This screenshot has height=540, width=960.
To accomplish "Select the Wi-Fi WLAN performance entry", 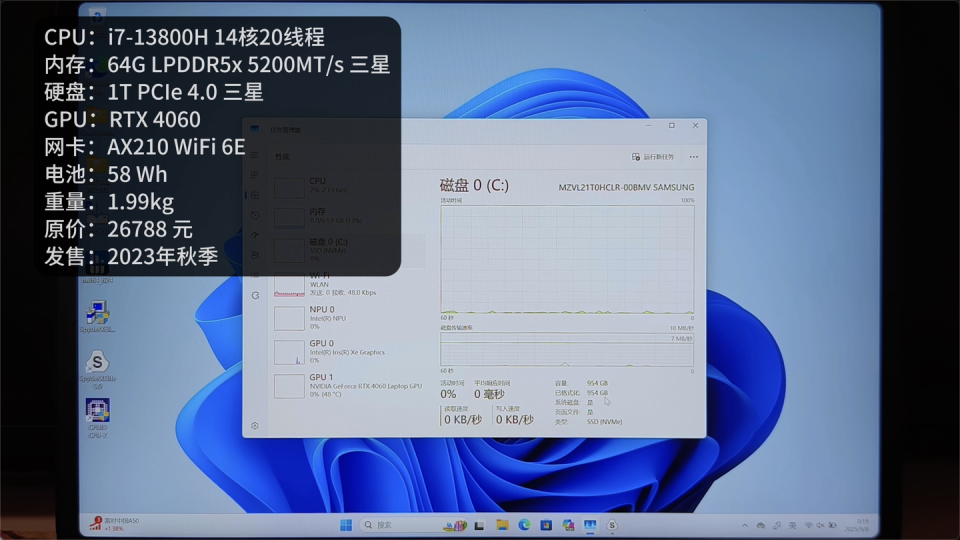I will [349, 284].
